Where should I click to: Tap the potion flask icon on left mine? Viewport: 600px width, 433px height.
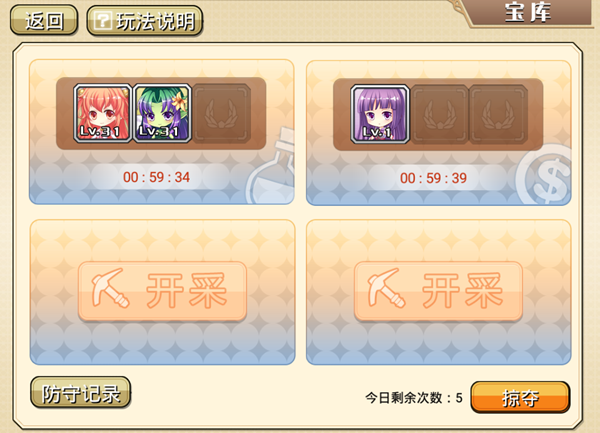click(x=271, y=166)
